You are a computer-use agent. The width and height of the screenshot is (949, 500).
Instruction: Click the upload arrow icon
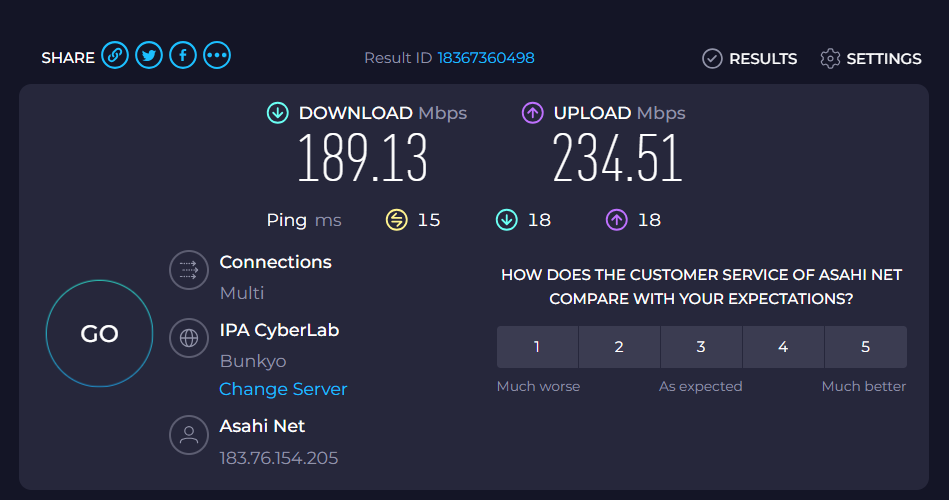[x=532, y=113]
